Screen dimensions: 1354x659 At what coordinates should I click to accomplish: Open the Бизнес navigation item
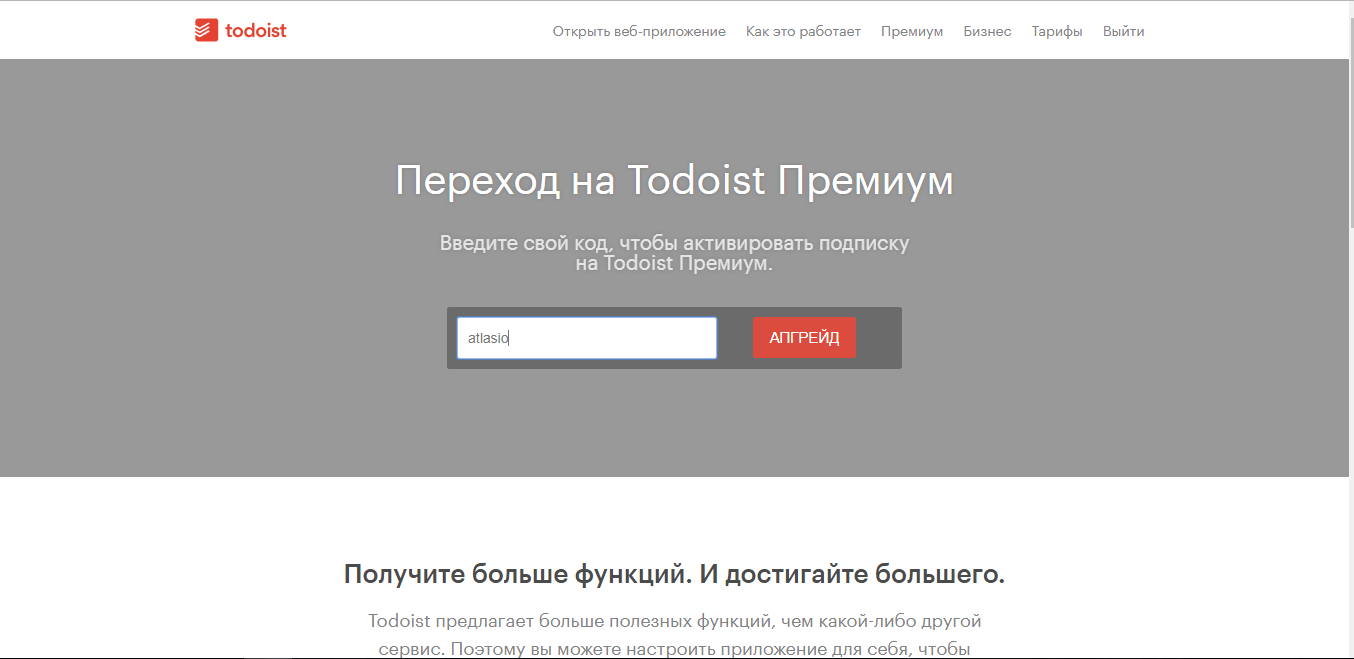[x=987, y=32]
